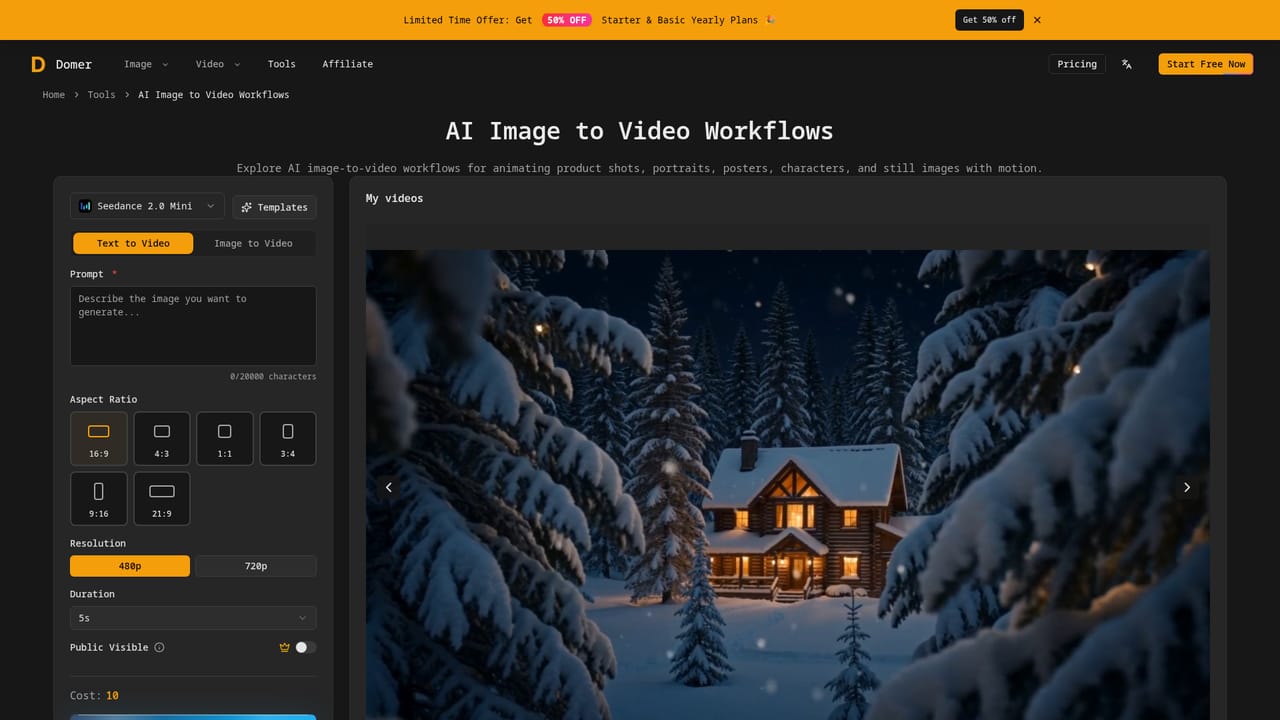1280x720 pixels.
Task: Select the 1:1 aspect ratio
Action: [225, 438]
